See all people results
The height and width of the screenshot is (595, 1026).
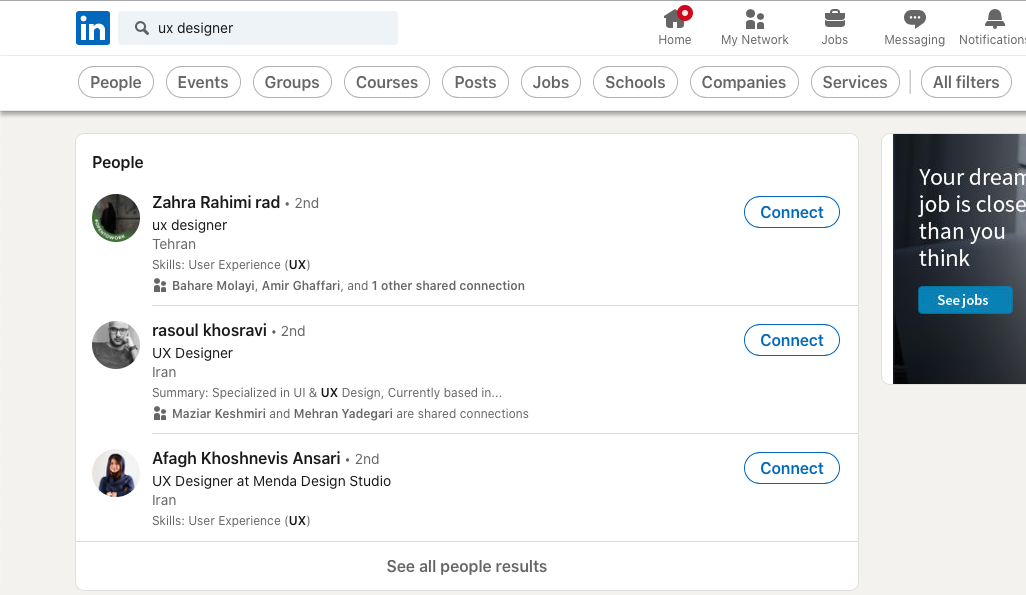pyautogui.click(x=467, y=566)
